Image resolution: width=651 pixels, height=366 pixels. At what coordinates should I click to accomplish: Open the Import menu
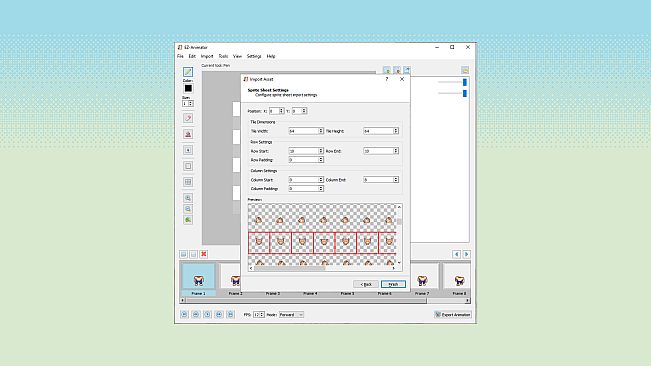207,56
